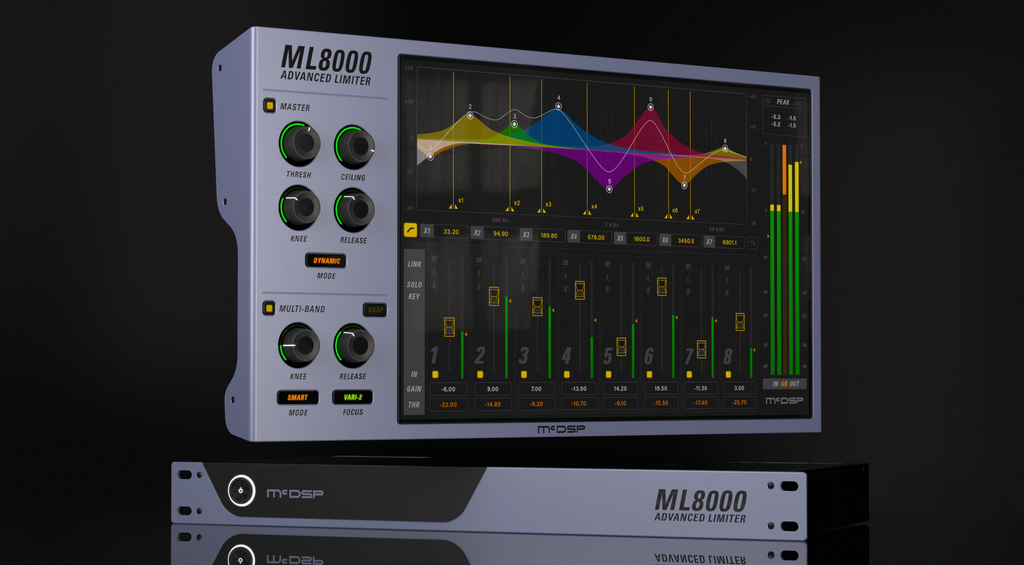This screenshot has height=565, width=1024.
Task: Click the LINK row label
Action: pyautogui.click(x=415, y=264)
